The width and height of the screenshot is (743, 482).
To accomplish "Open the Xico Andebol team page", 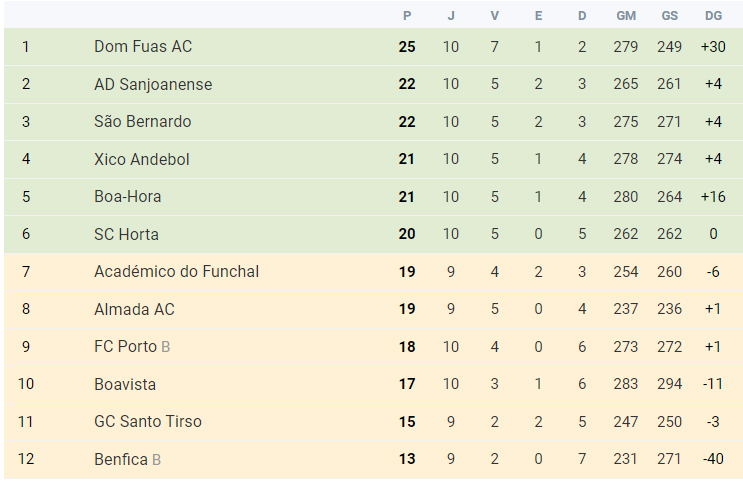I will click(141, 159).
